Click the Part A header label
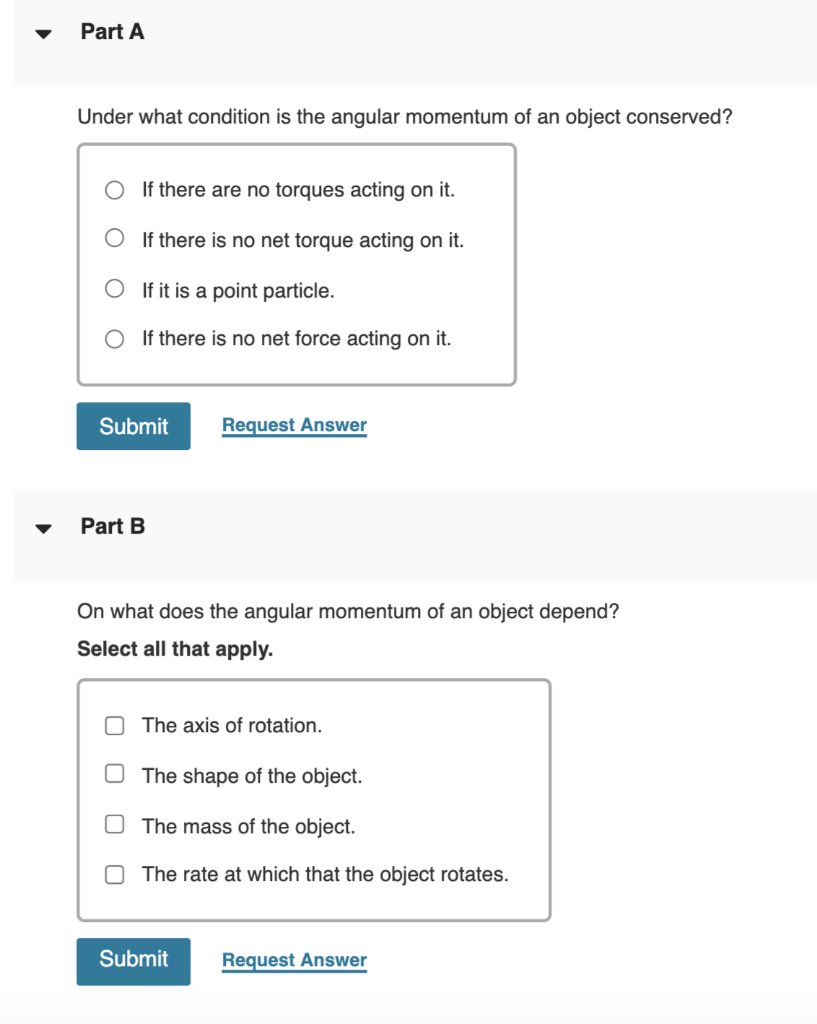 pyautogui.click(x=112, y=32)
